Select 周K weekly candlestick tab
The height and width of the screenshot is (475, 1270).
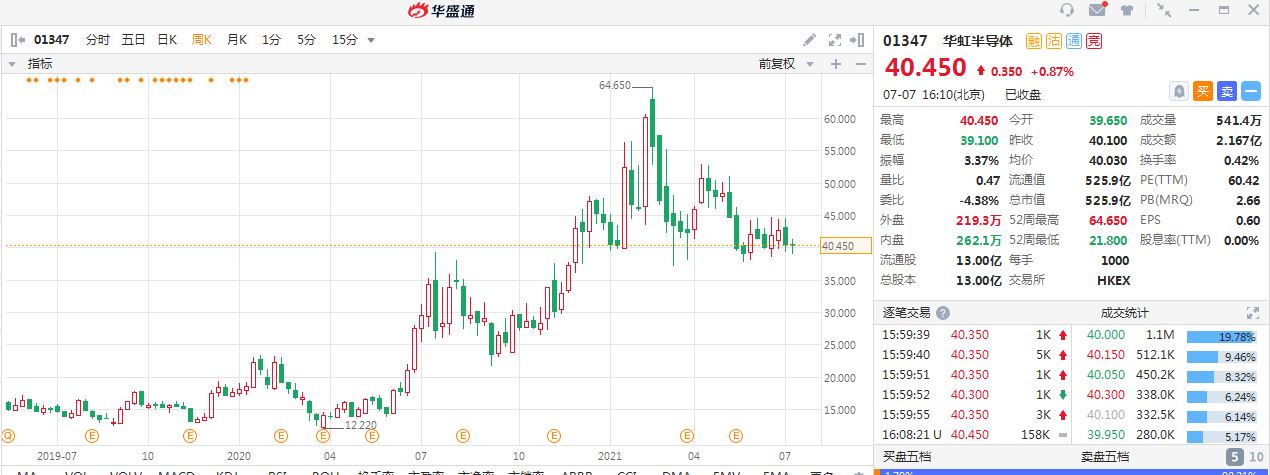[202, 40]
